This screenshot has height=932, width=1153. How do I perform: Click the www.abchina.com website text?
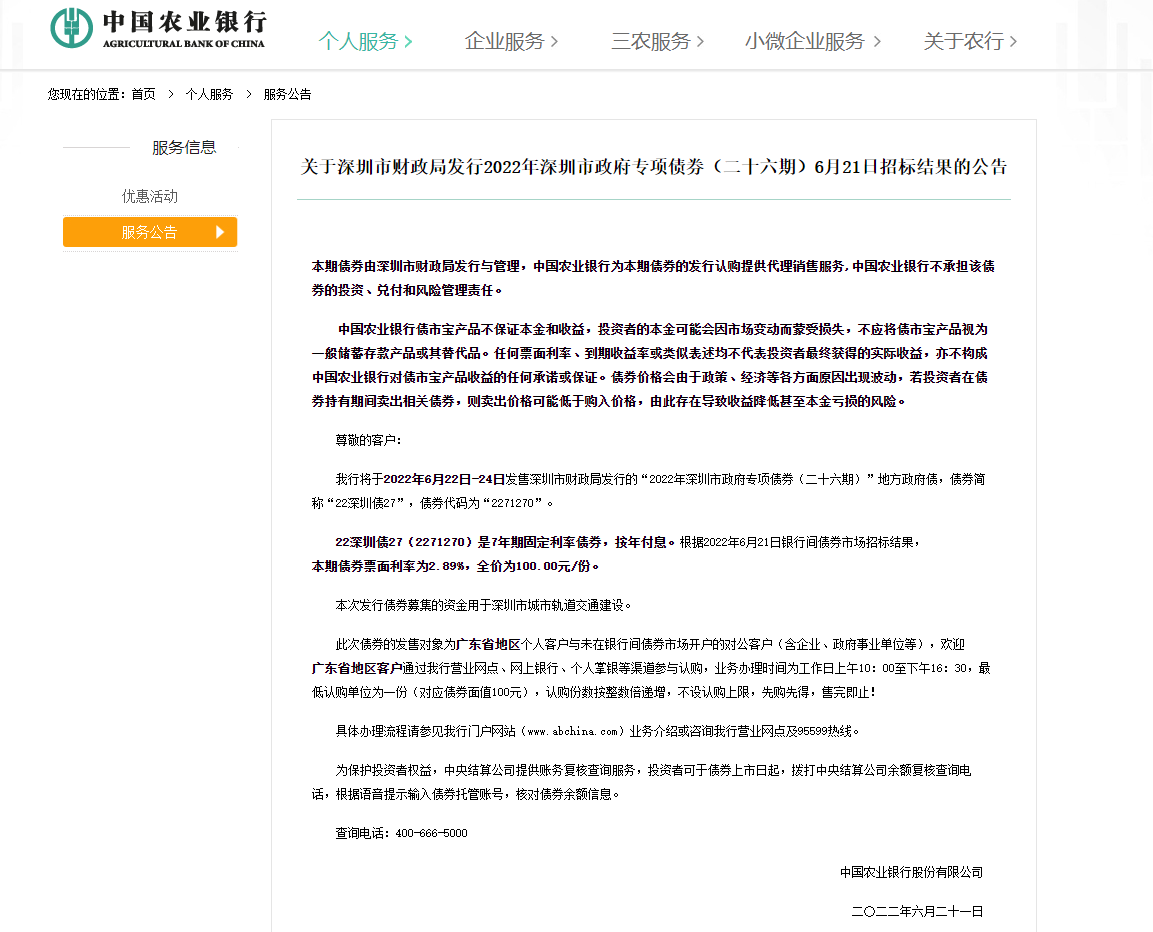pyautogui.click(x=573, y=731)
